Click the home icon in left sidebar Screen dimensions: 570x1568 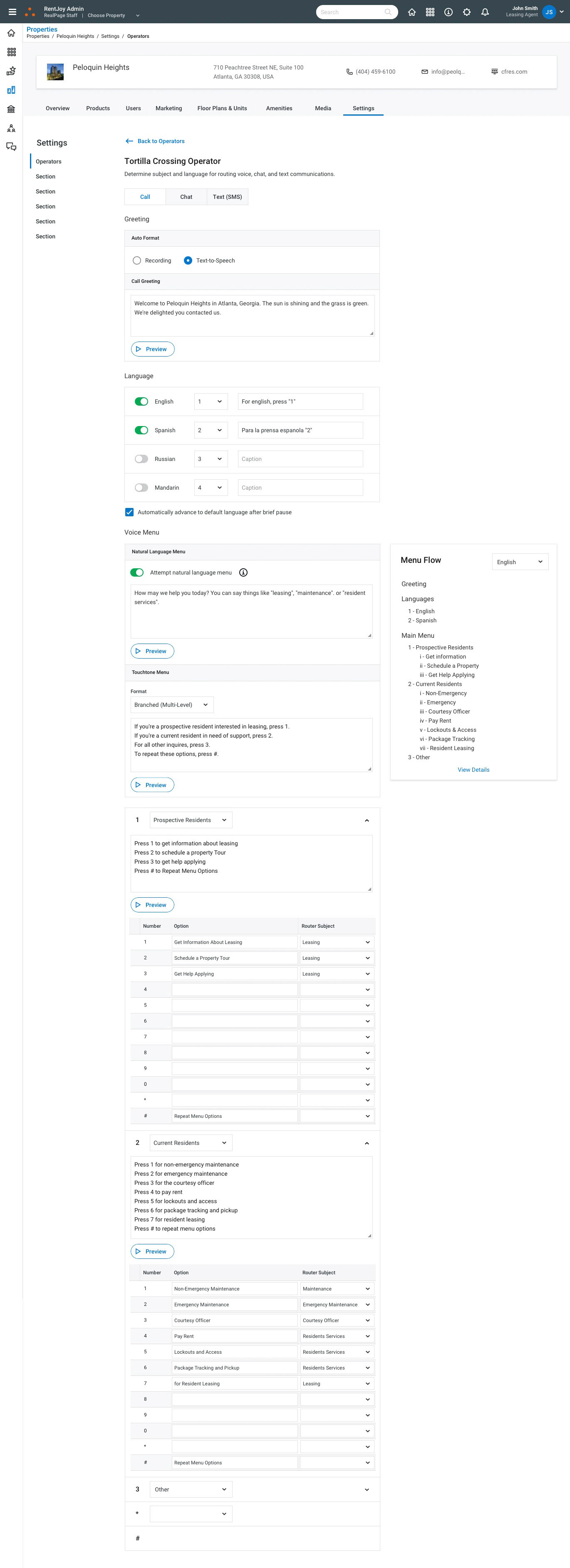tap(11, 33)
